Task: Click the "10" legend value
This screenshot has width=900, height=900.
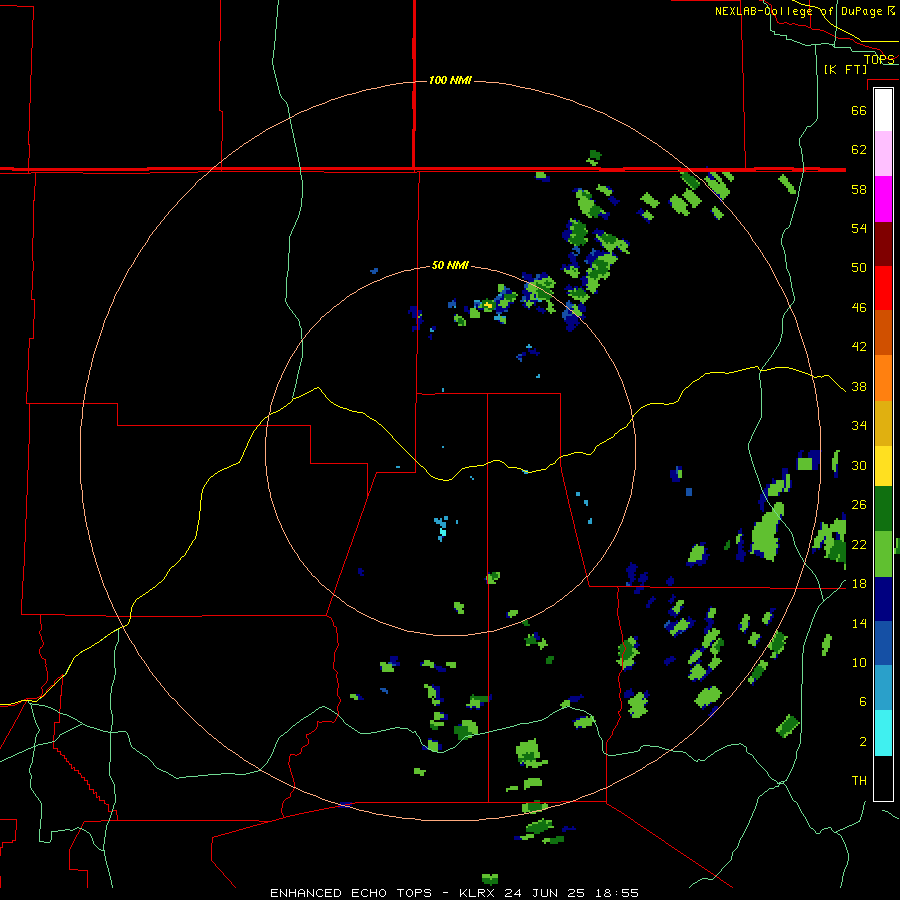Action: tap(859, 662)
